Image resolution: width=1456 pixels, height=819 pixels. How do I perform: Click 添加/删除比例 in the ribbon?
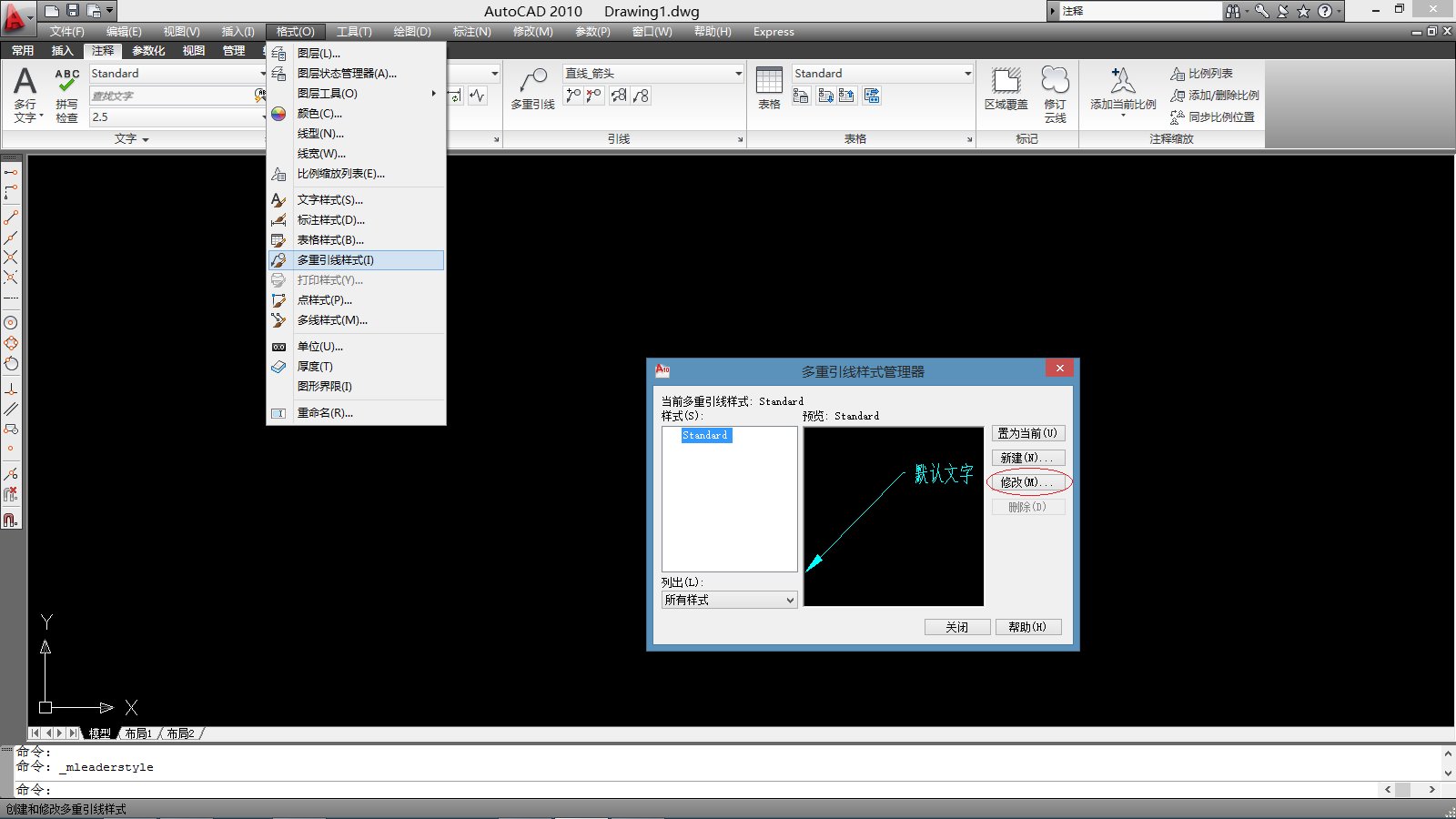1215,96
